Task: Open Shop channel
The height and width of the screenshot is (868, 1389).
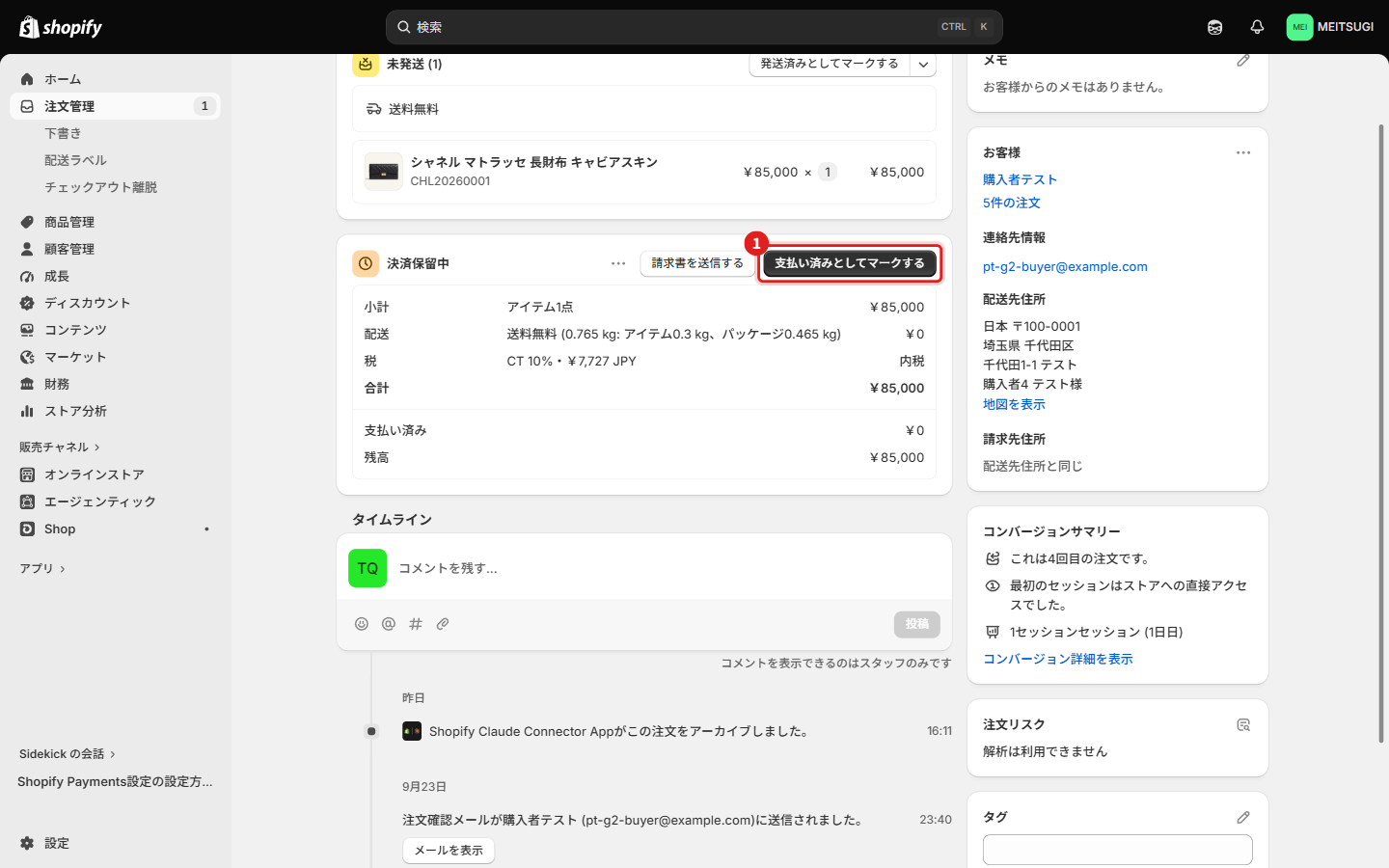Action: click(x=115, y=529)
